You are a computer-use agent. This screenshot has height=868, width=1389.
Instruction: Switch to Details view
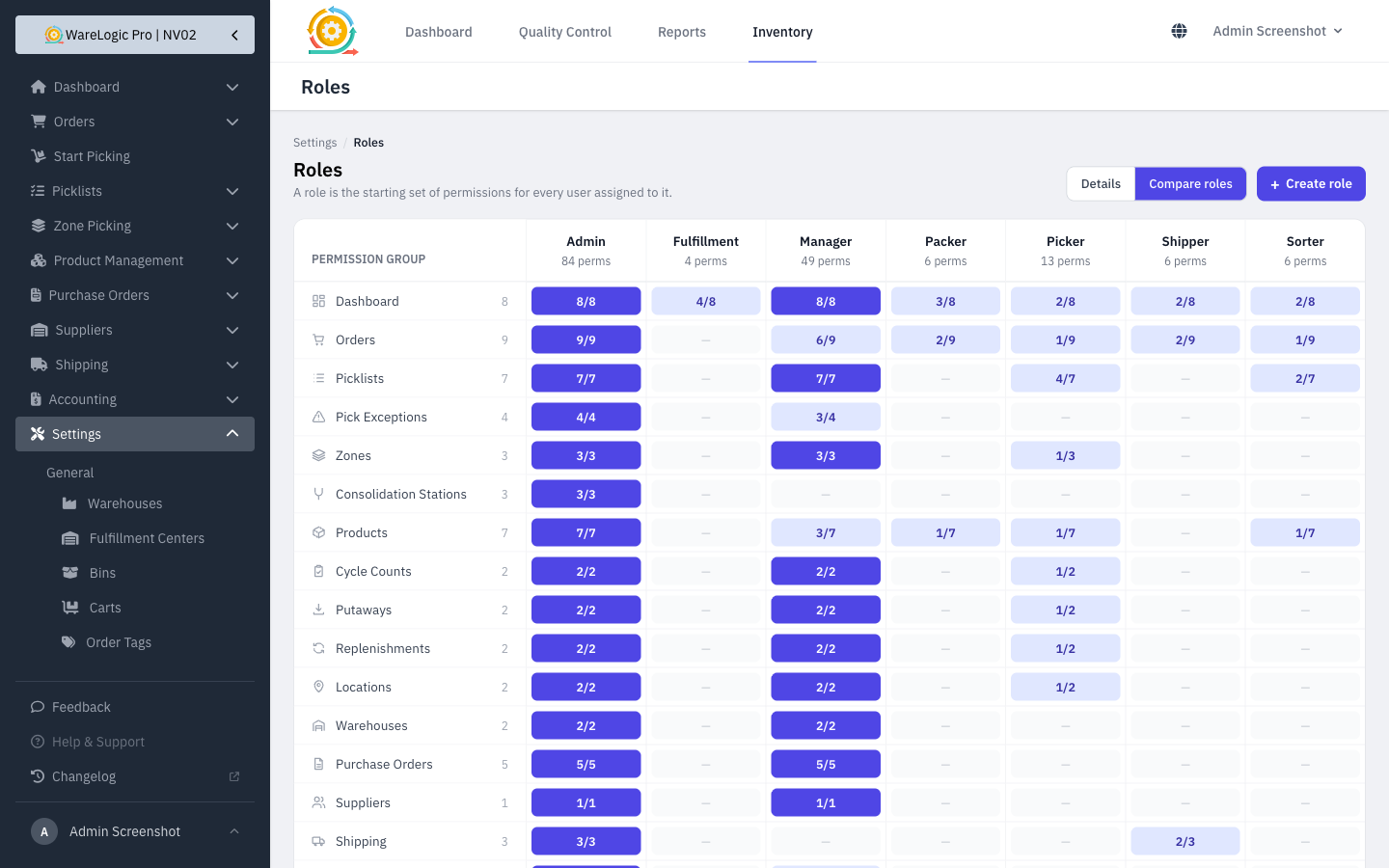(x=1101, y=184)
